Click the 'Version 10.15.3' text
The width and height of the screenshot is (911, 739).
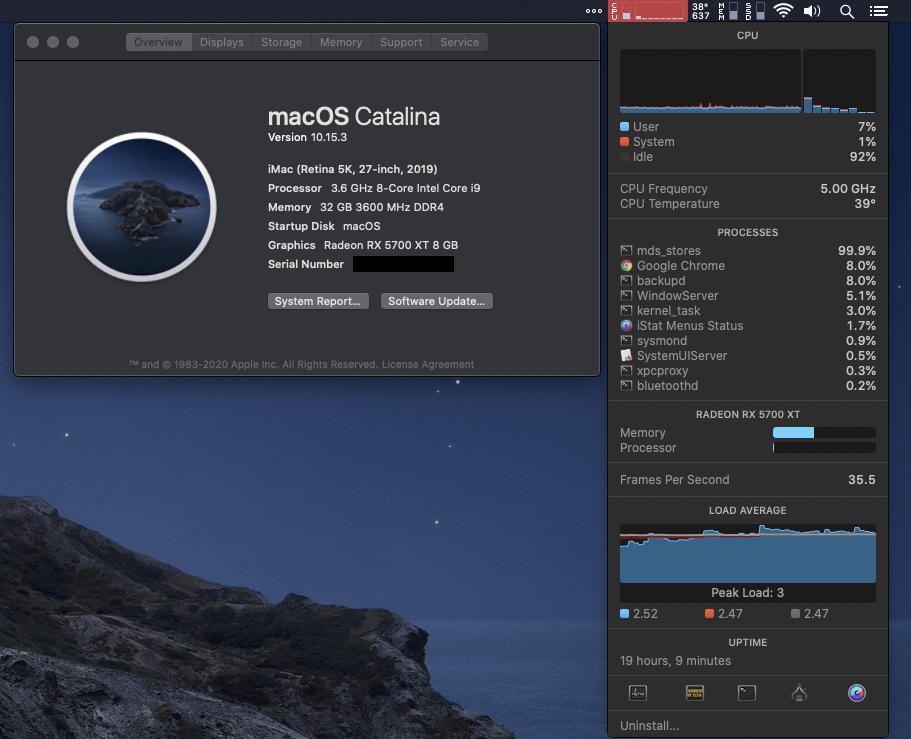coord(307,137)
